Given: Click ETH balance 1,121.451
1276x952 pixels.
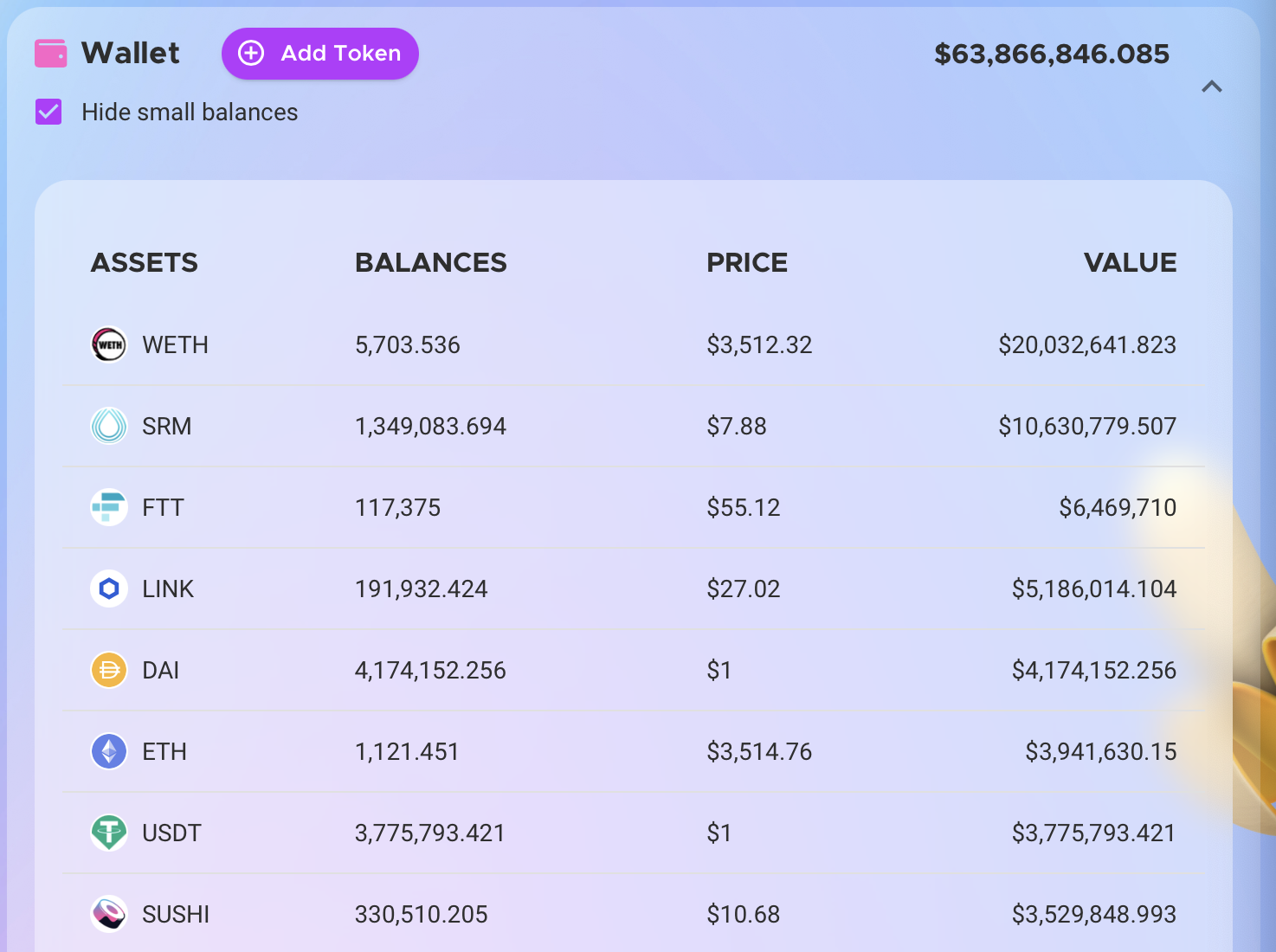Looking at the screenshot, I should (407, 751).
